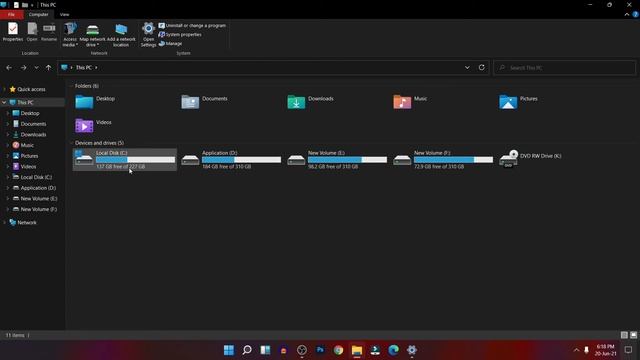Open Settings from the ribbon
The image size is (640, 360).
coord(148,35)
